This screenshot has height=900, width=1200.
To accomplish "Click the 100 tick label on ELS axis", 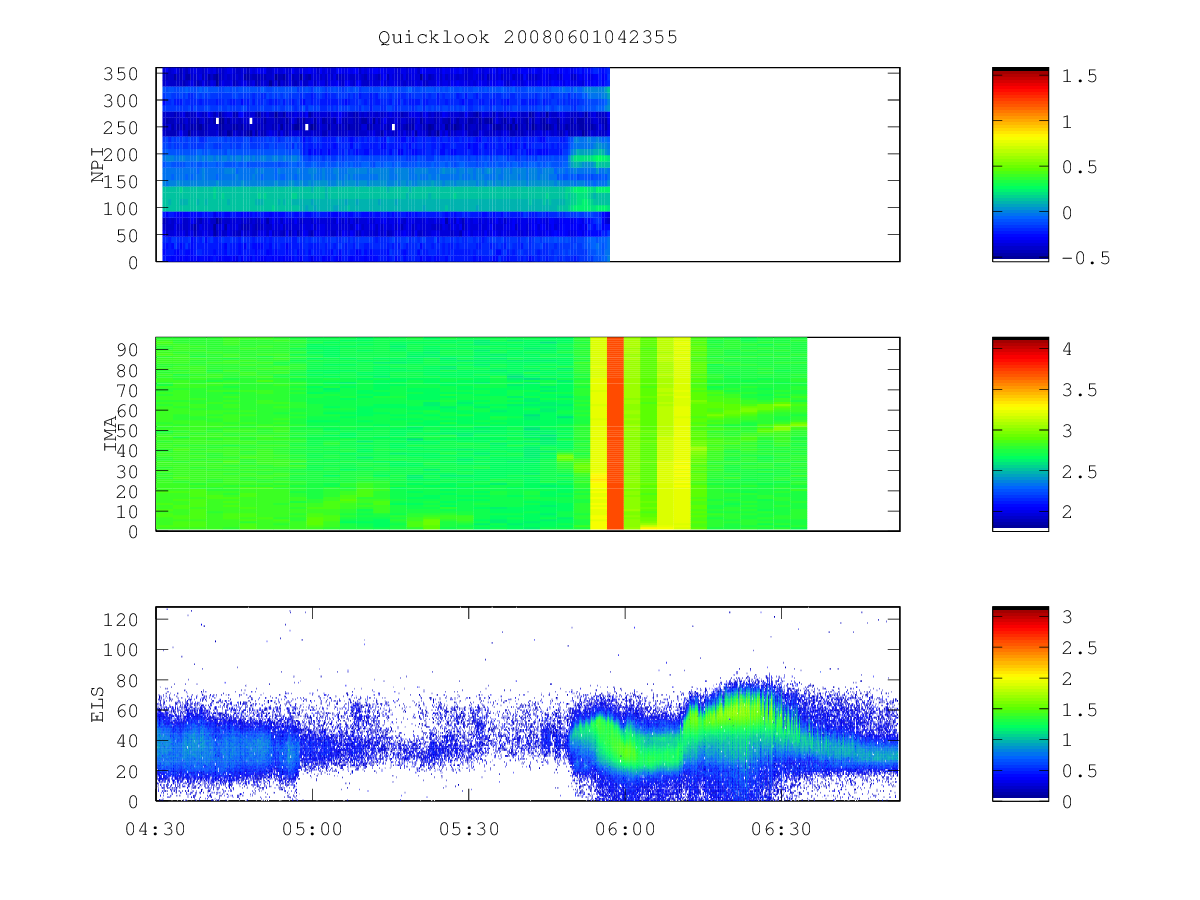I will point(120,650).
